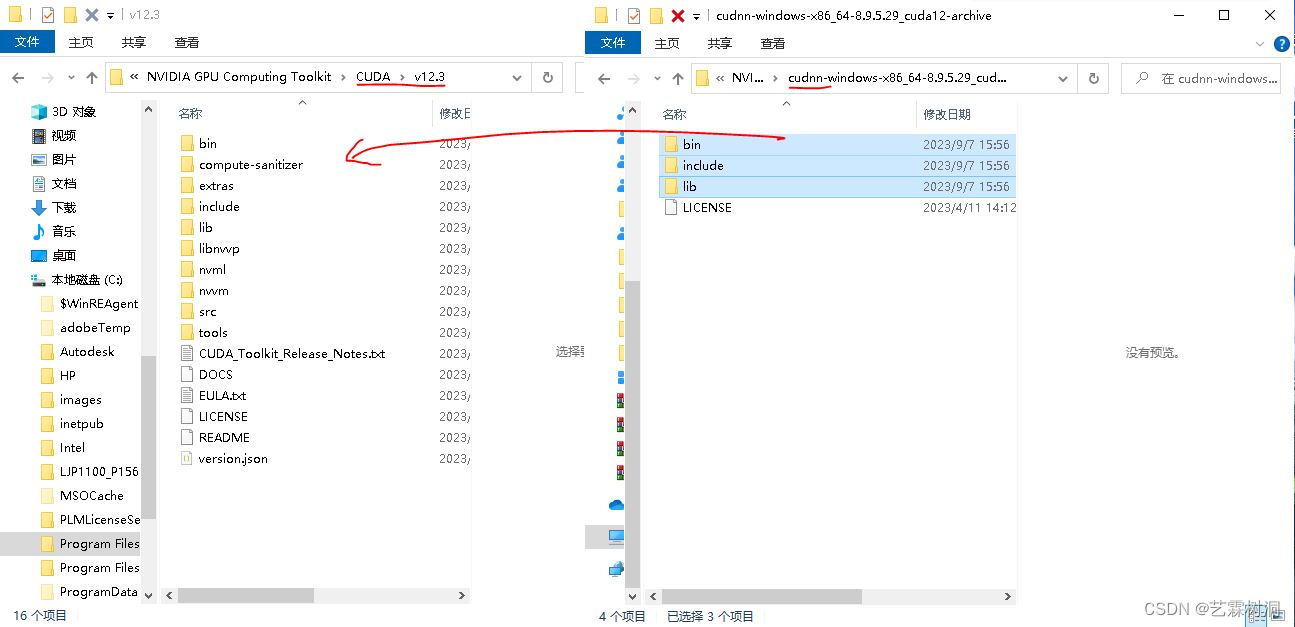Open 查看 tab in the v12.3 window

pos(186,42)
